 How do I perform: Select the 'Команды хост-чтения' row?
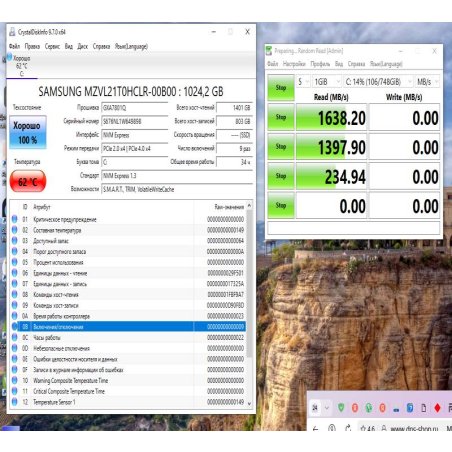pyautogui.click(x=129, y=294)
